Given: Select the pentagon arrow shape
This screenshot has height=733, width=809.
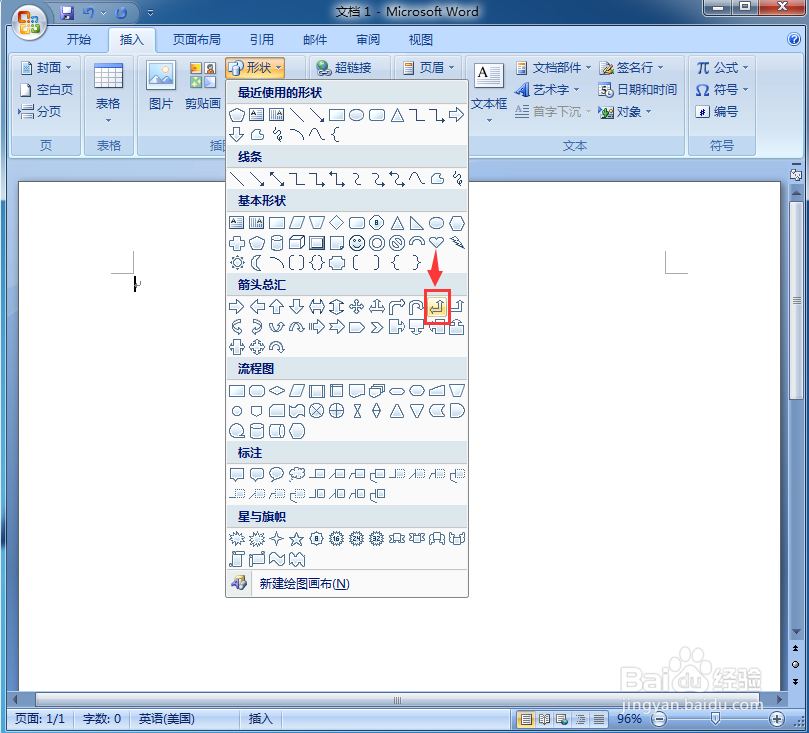Looking at the screenshot, I should pyautogui.click(x=357, y=327).
